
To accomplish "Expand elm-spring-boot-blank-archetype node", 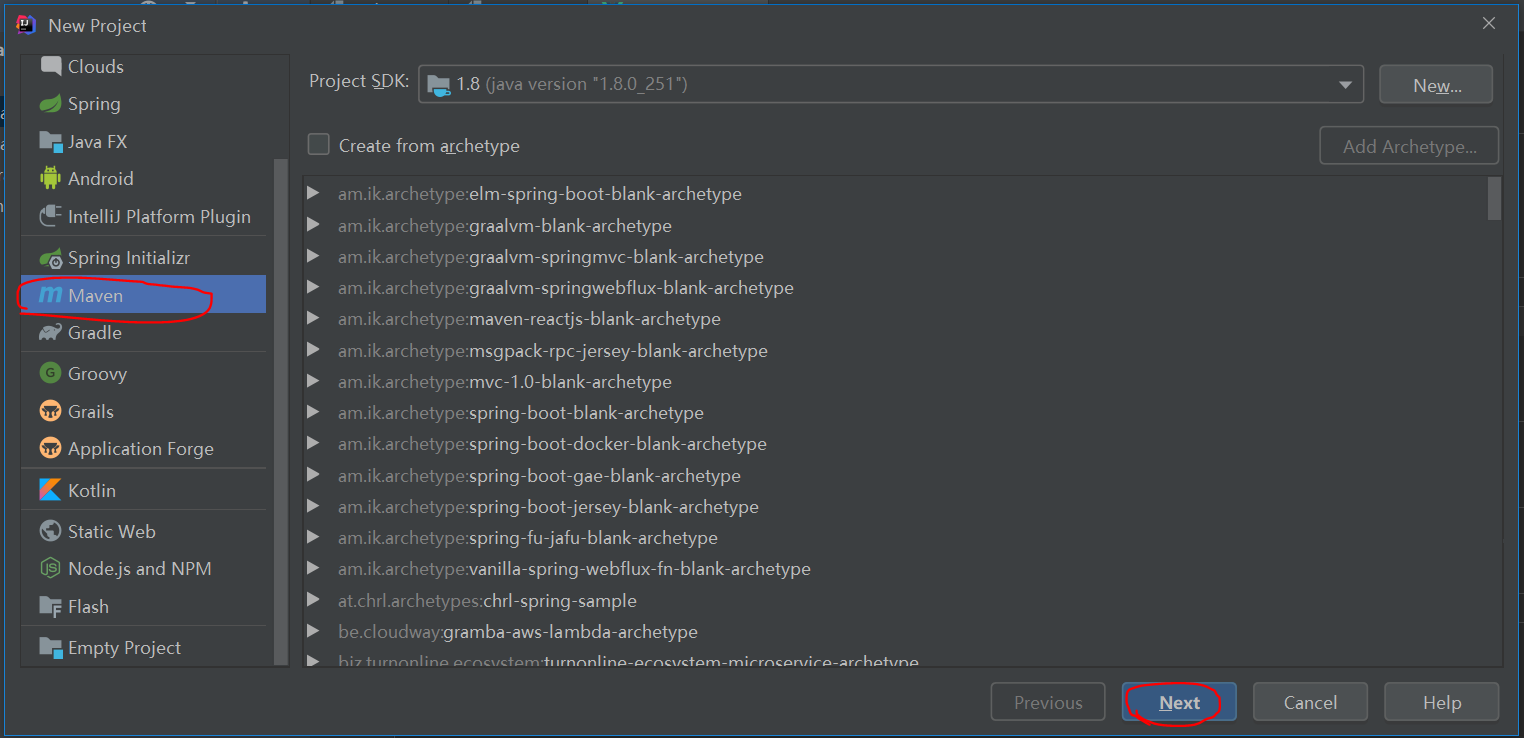I will [314, 193].
